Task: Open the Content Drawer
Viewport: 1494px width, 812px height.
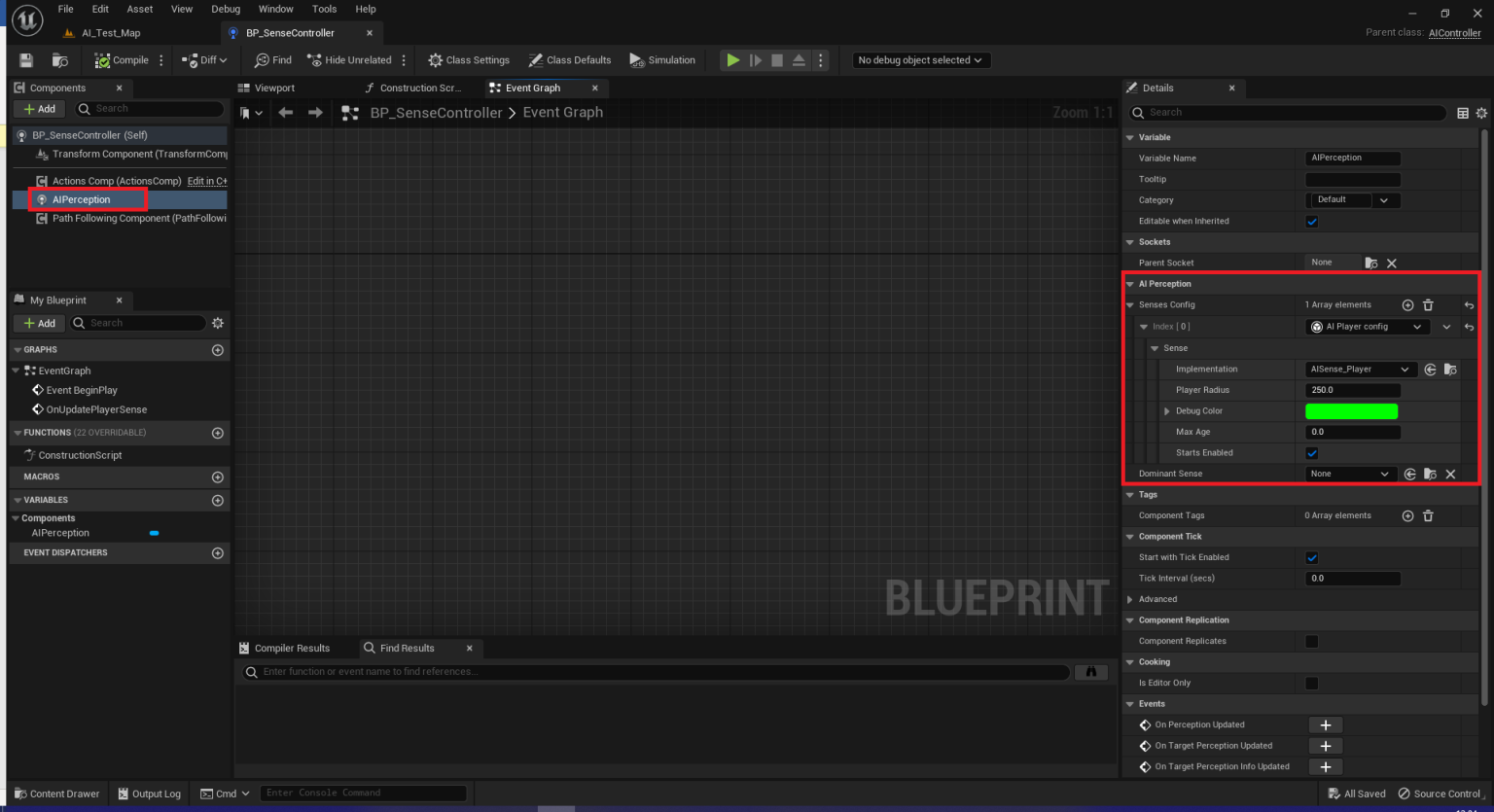Action: 56,794
